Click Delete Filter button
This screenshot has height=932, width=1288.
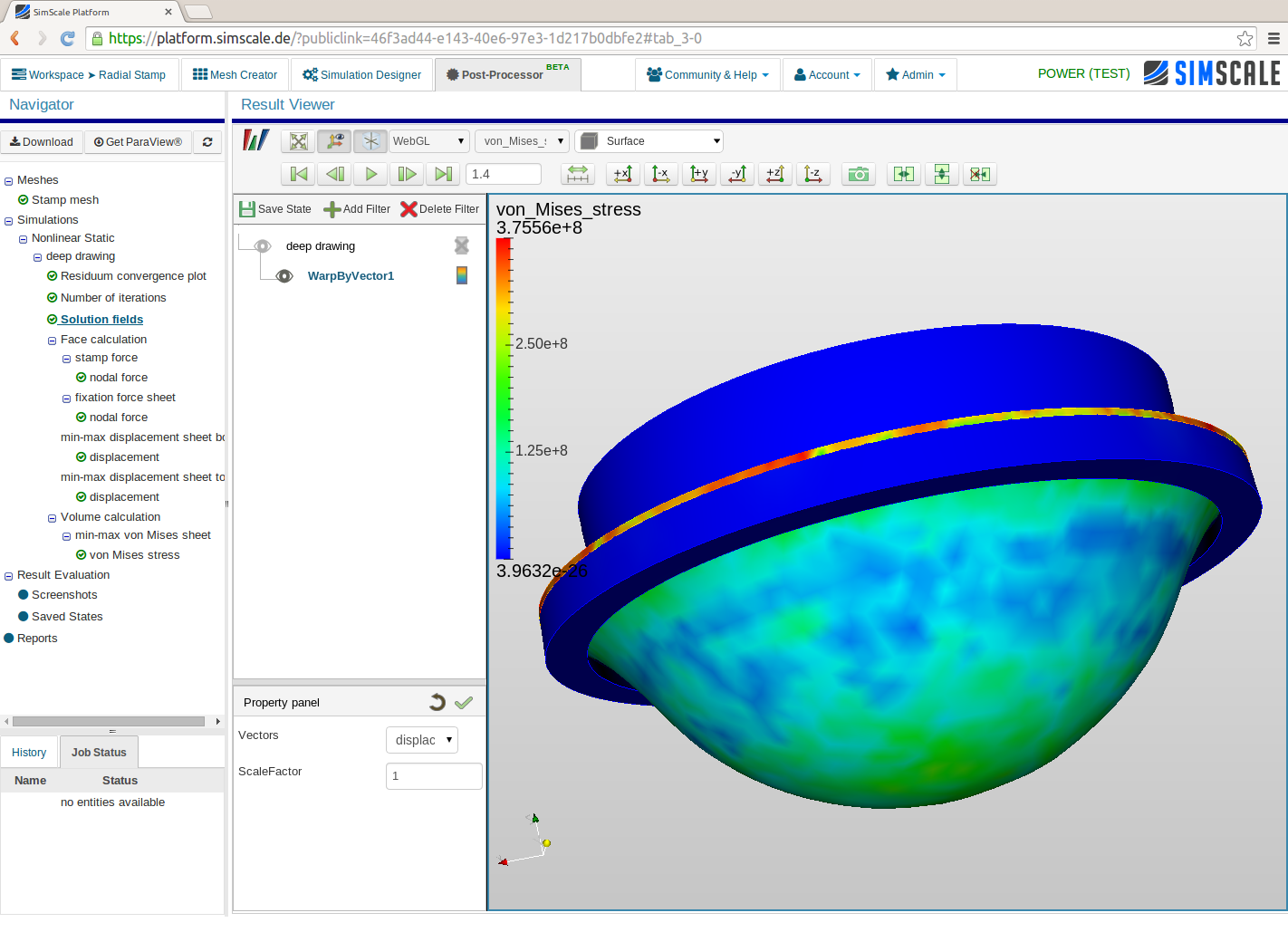coord(440,209)
